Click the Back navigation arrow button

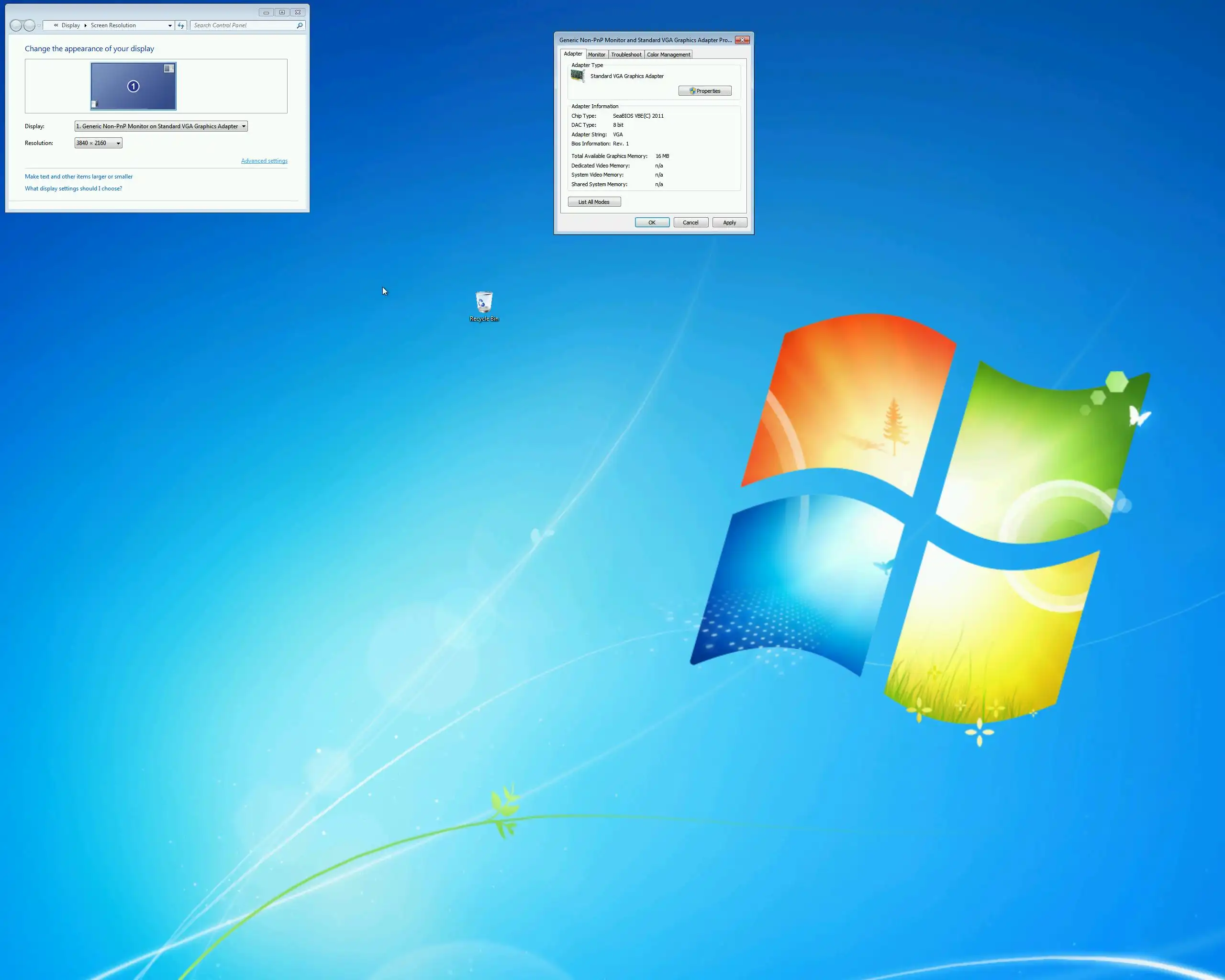[16, 25]
